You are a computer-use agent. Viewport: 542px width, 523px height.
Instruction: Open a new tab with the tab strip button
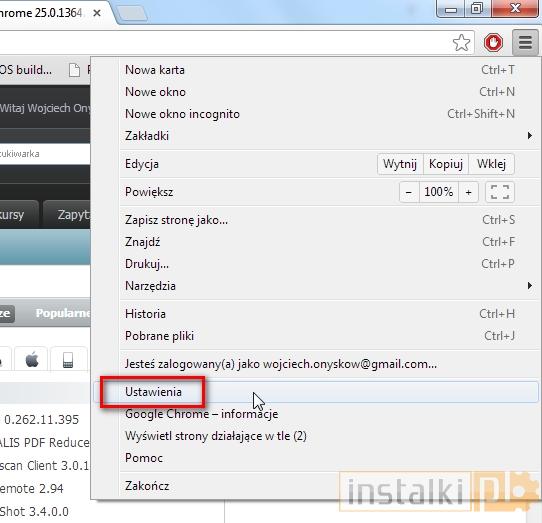(x=133, y=13)
